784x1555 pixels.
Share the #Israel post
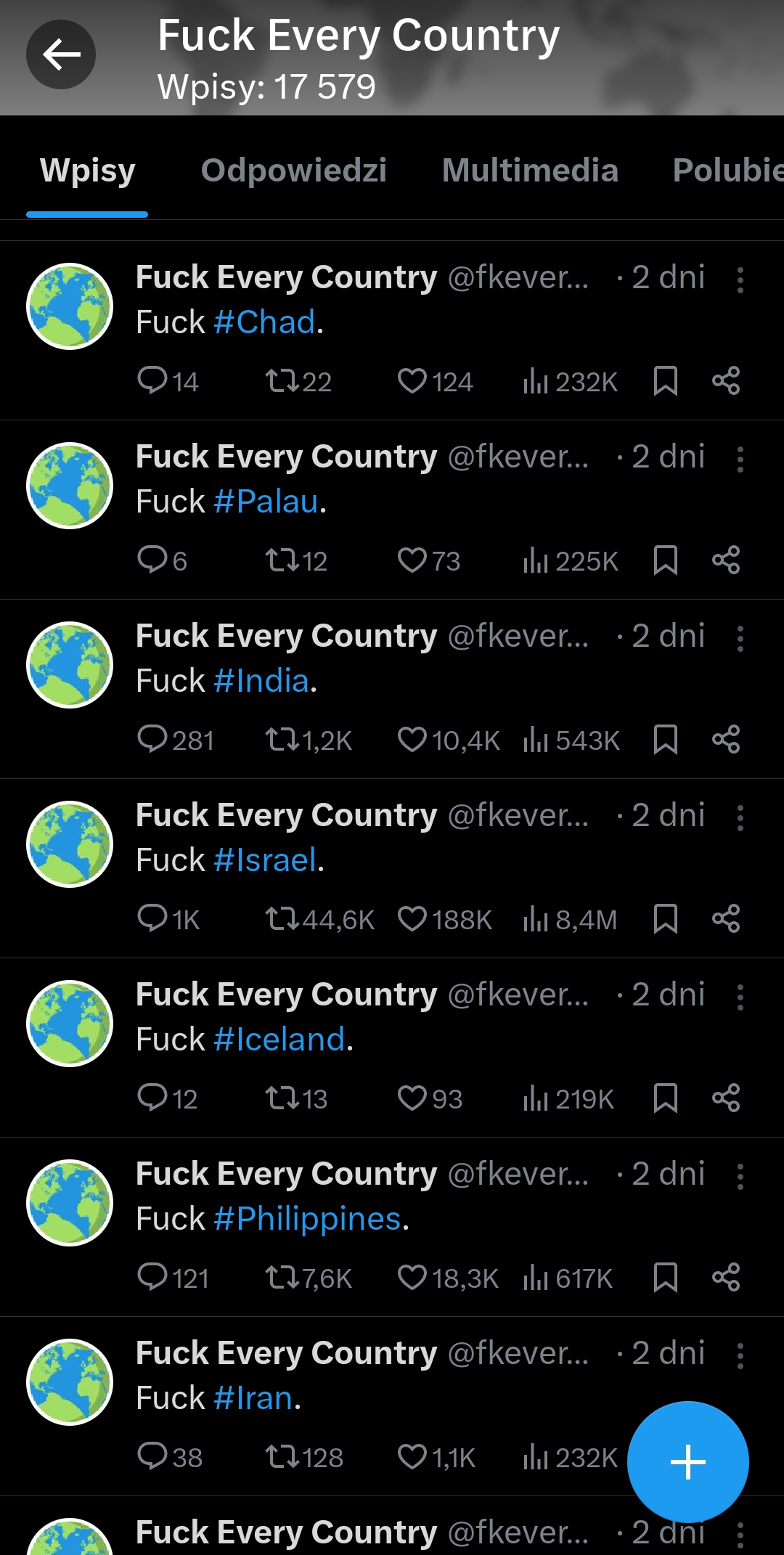[726, 919]
